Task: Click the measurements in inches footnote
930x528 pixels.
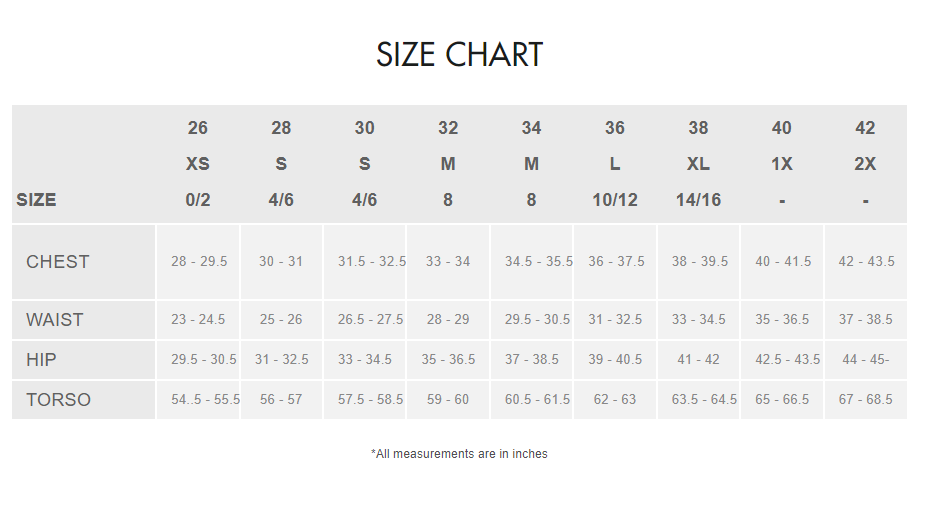Action: coord(459,454)
